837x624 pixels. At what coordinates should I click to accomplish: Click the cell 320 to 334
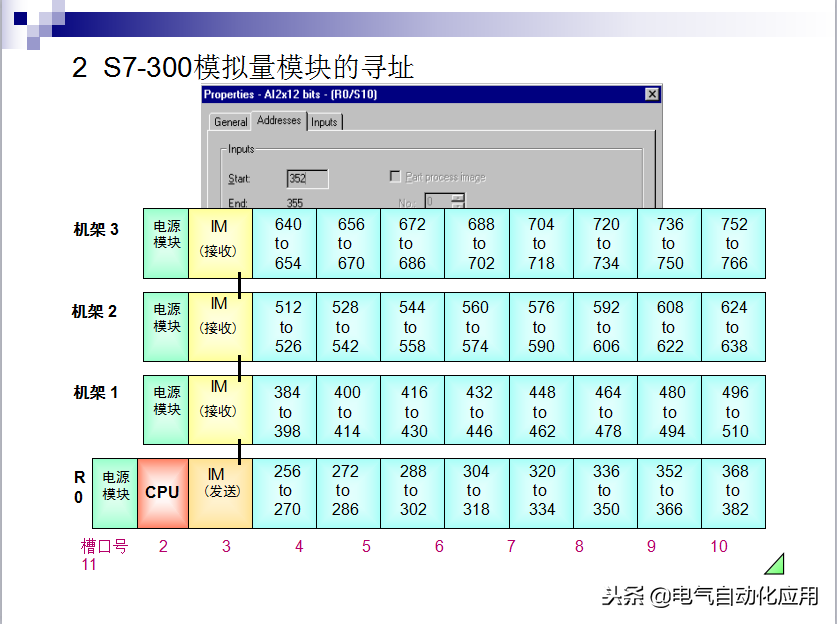click(542, 493)
